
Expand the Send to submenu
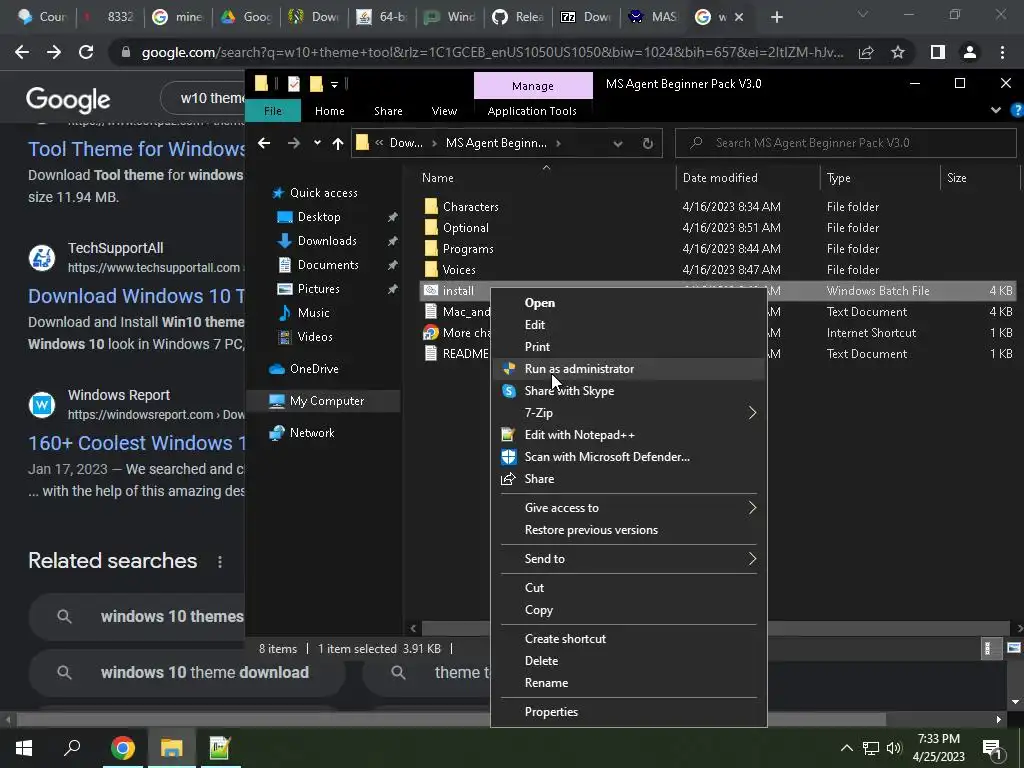(x=628, y=558)
